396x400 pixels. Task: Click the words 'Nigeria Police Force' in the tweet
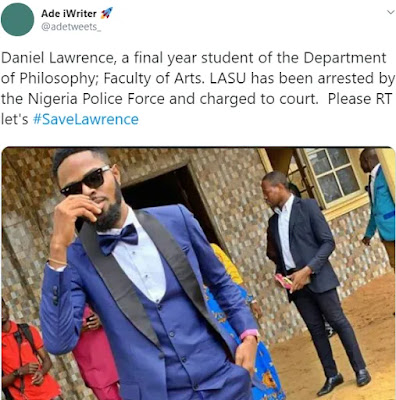[96, 99]
